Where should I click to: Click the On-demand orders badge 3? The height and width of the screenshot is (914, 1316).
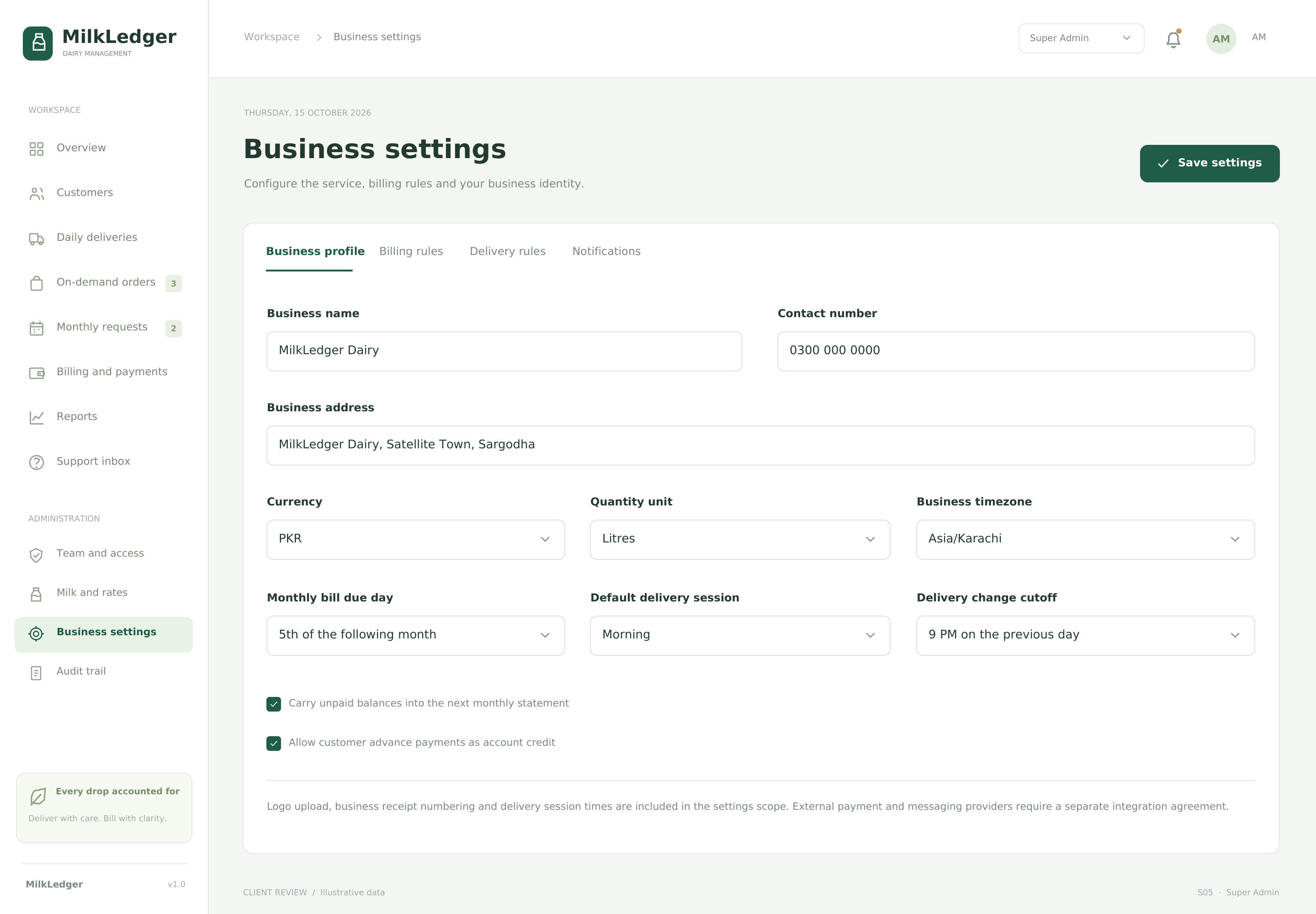[x=174, y=283]
